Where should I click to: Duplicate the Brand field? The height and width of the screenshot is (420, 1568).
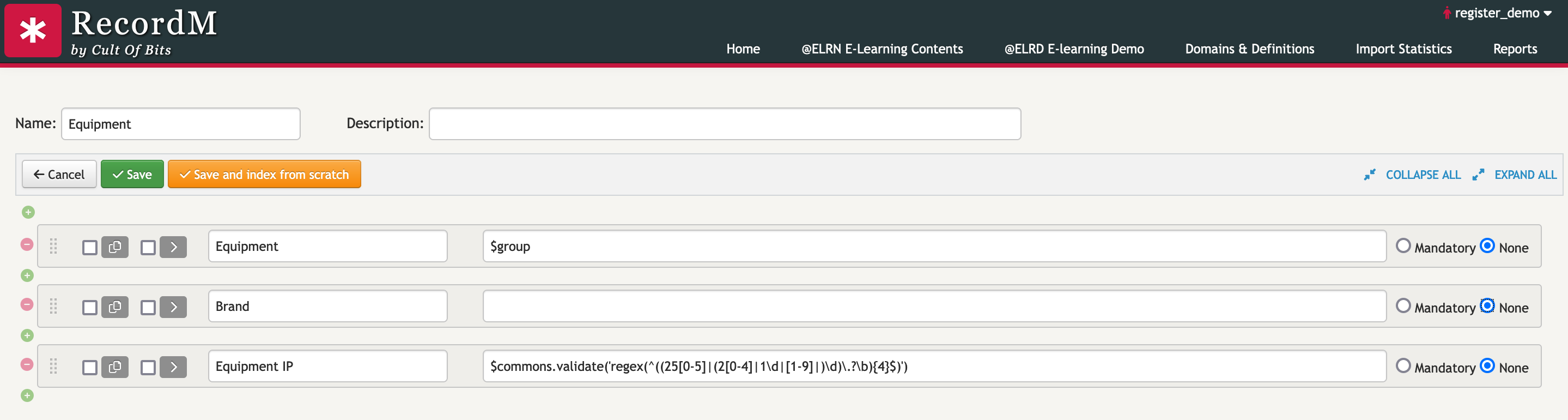[x=115, y=307]
